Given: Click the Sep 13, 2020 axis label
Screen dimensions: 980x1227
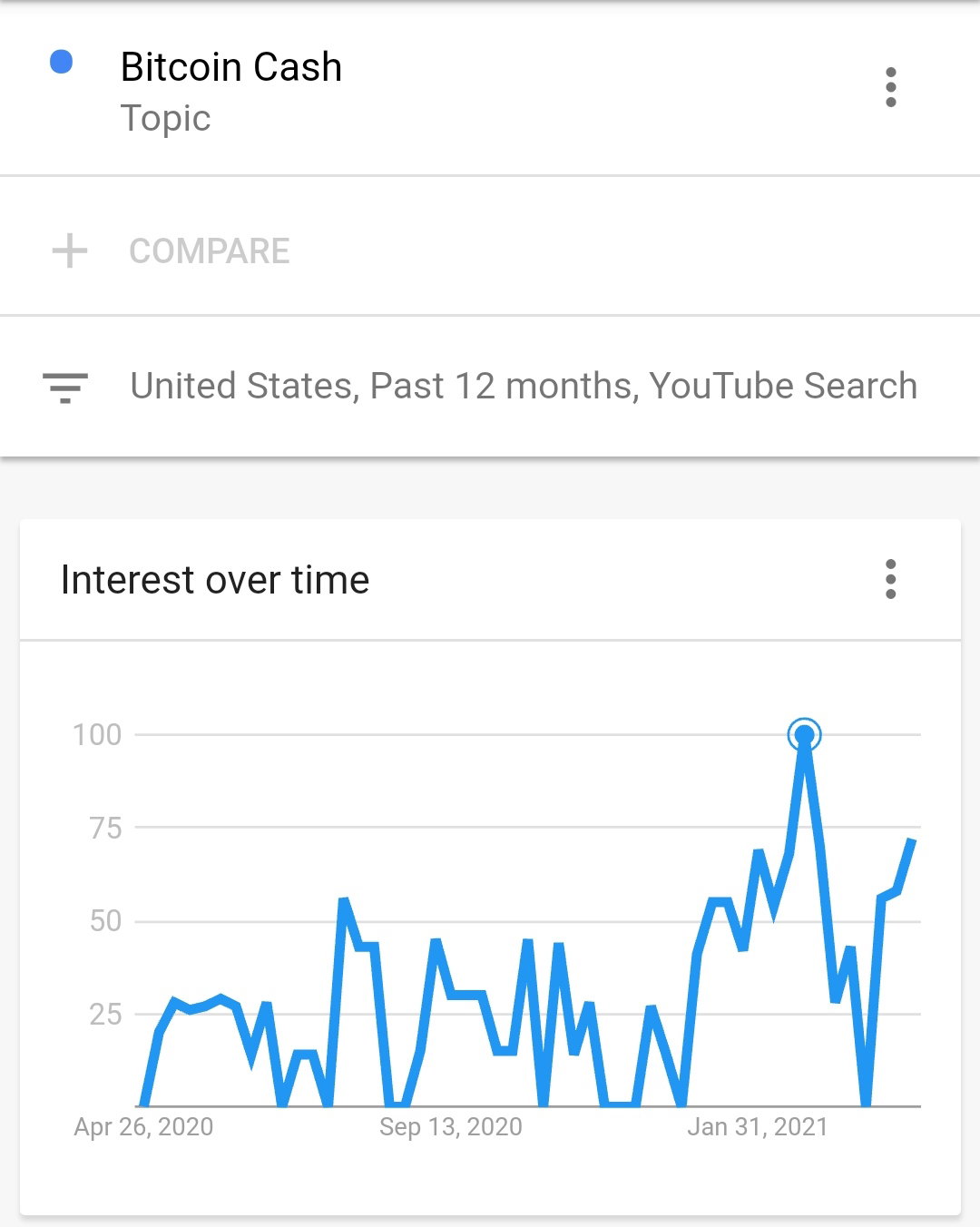Looking at the screenshot, I should (x=451, y=1127).
